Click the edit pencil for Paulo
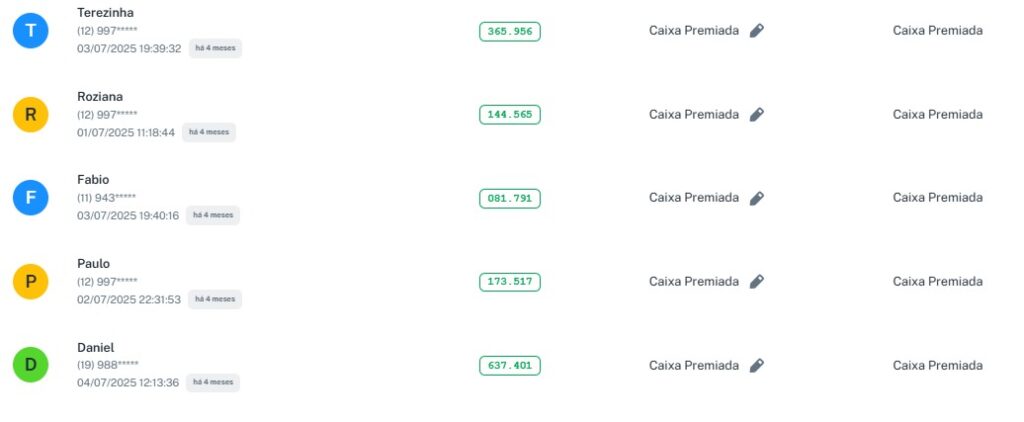The image size is (1024, 422). [757, 282]
